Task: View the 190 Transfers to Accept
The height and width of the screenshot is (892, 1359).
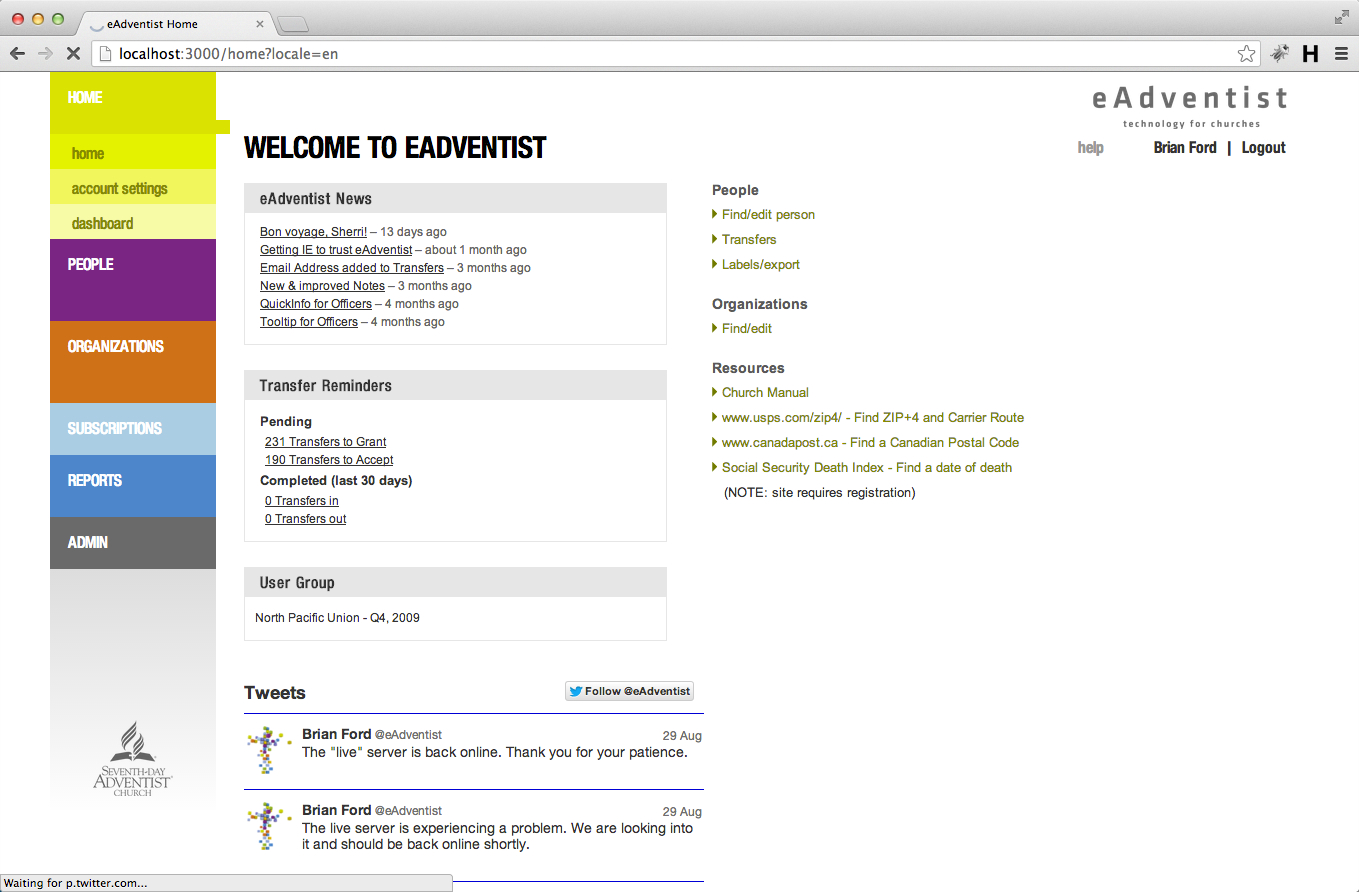Action: pos(329,460)
